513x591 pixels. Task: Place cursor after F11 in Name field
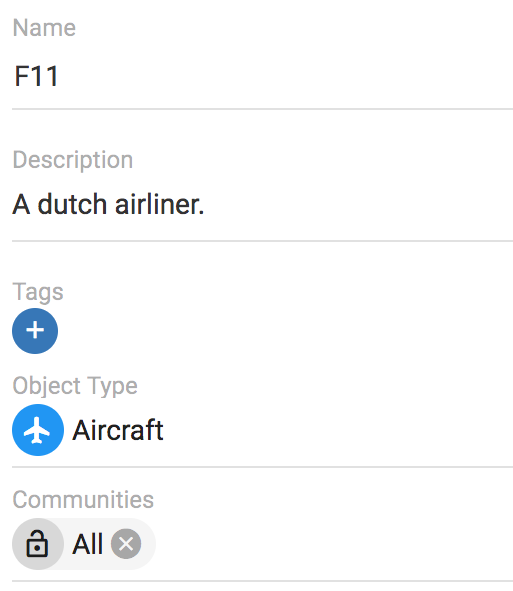(x=61, y=77)
